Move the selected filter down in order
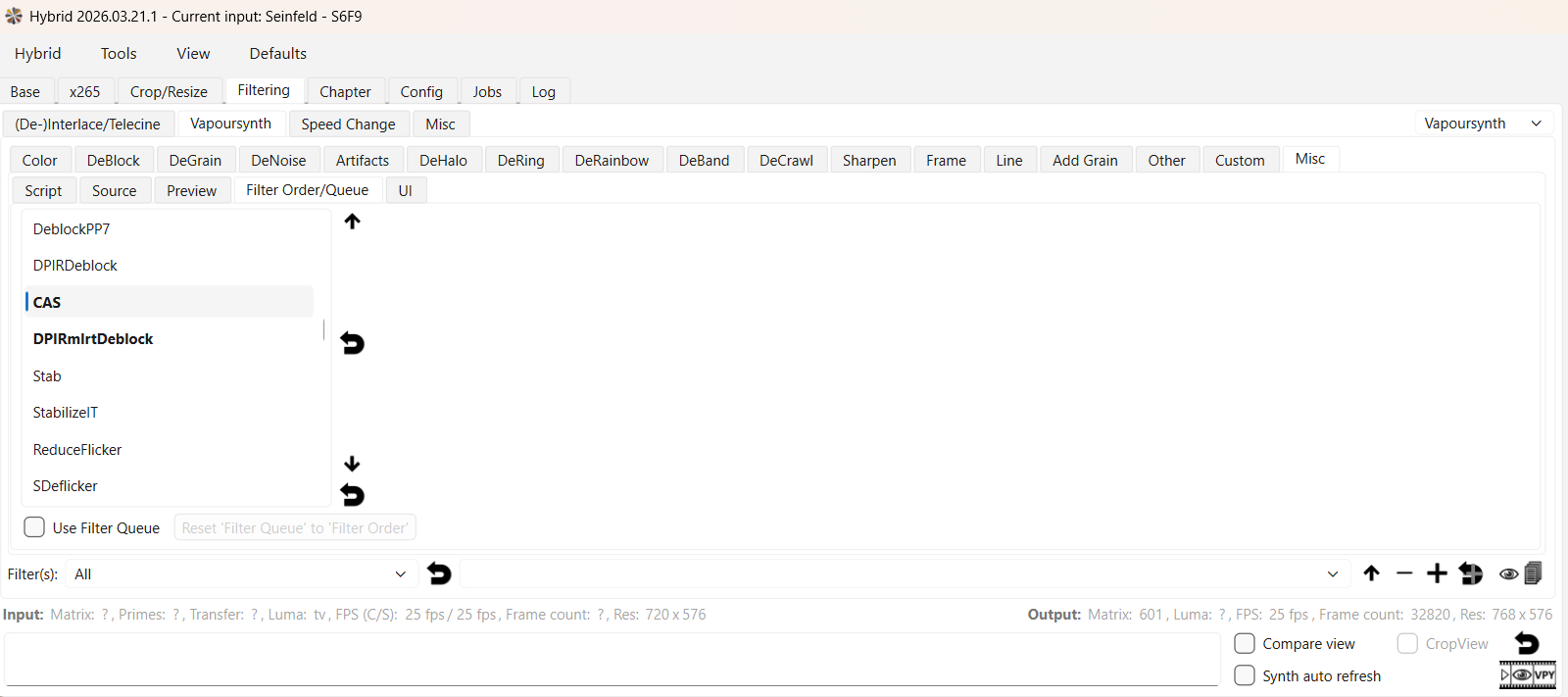The image size is (1568, 697). click(352, 464)
